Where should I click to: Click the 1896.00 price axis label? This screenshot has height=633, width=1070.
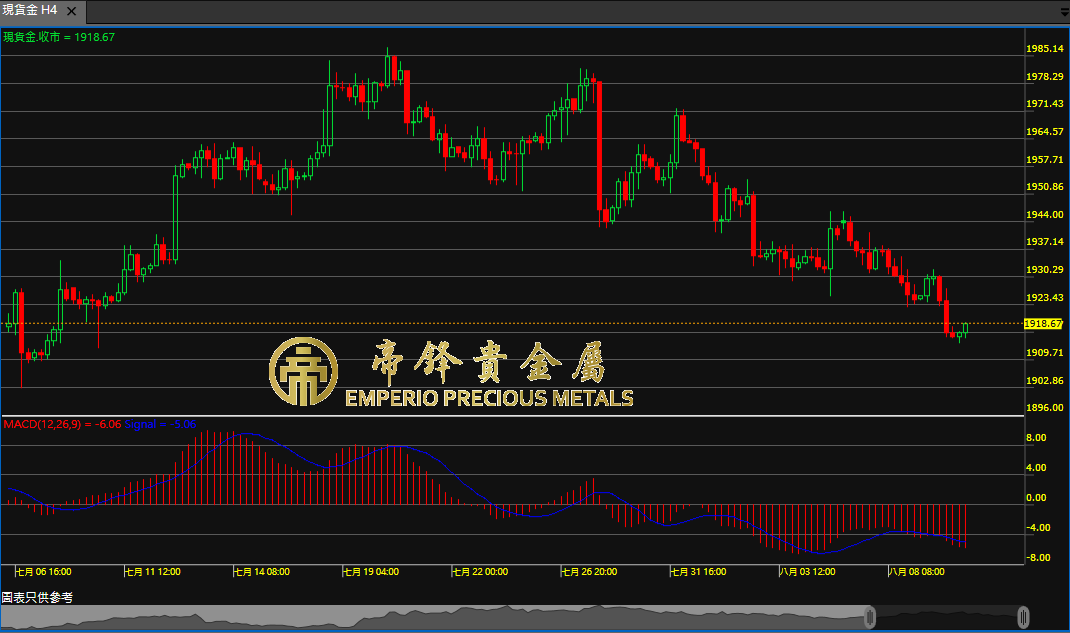tap(1045, 407)
